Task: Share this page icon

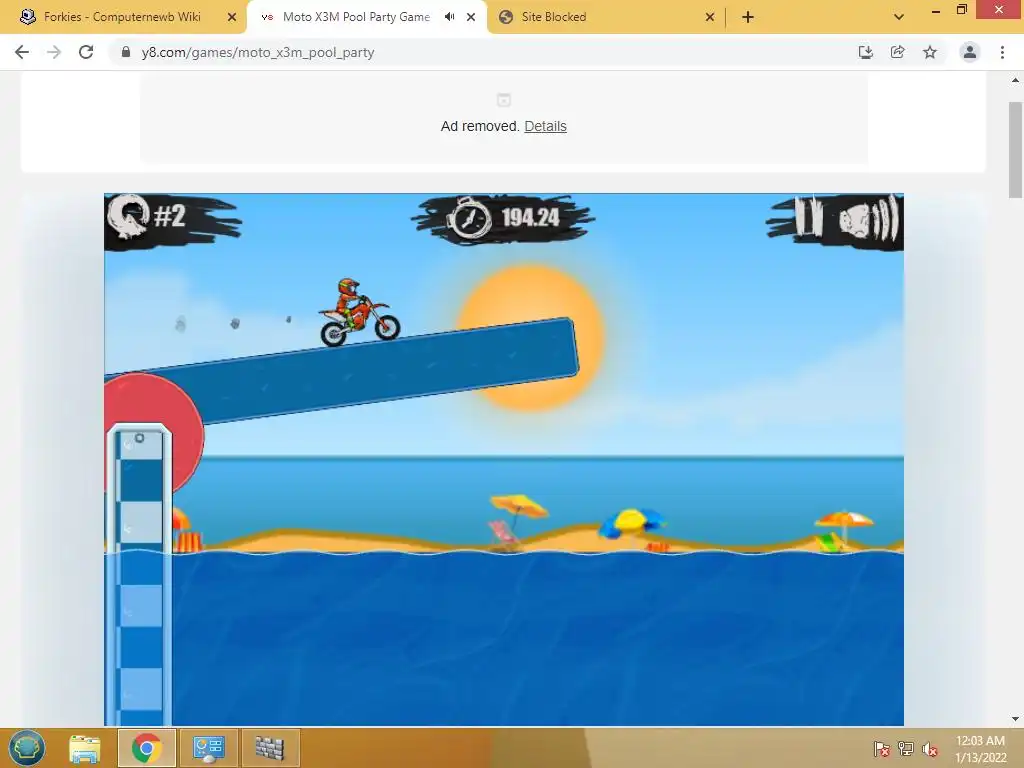Action: pos(897,52)
